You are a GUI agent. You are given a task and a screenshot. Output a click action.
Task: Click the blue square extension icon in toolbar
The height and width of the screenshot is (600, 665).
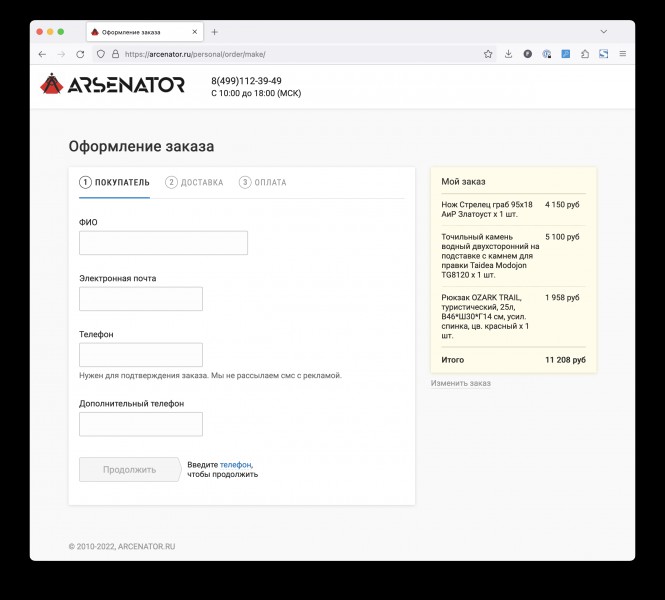(566, 54)
